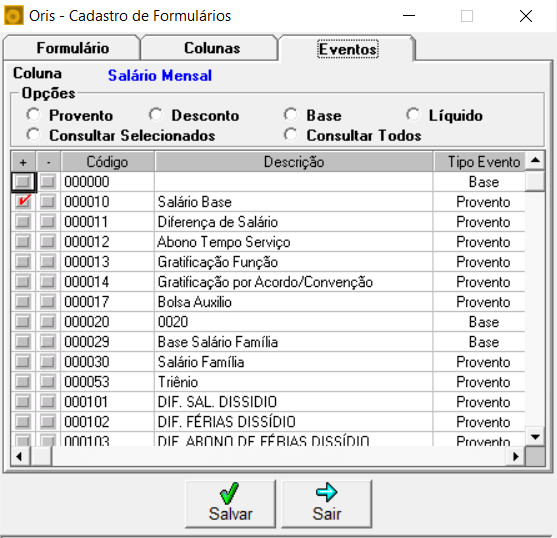The width and height of the screenshot is (557, 538).
Task: Select the Diferença de Salário cell
Action: [294, 222]
